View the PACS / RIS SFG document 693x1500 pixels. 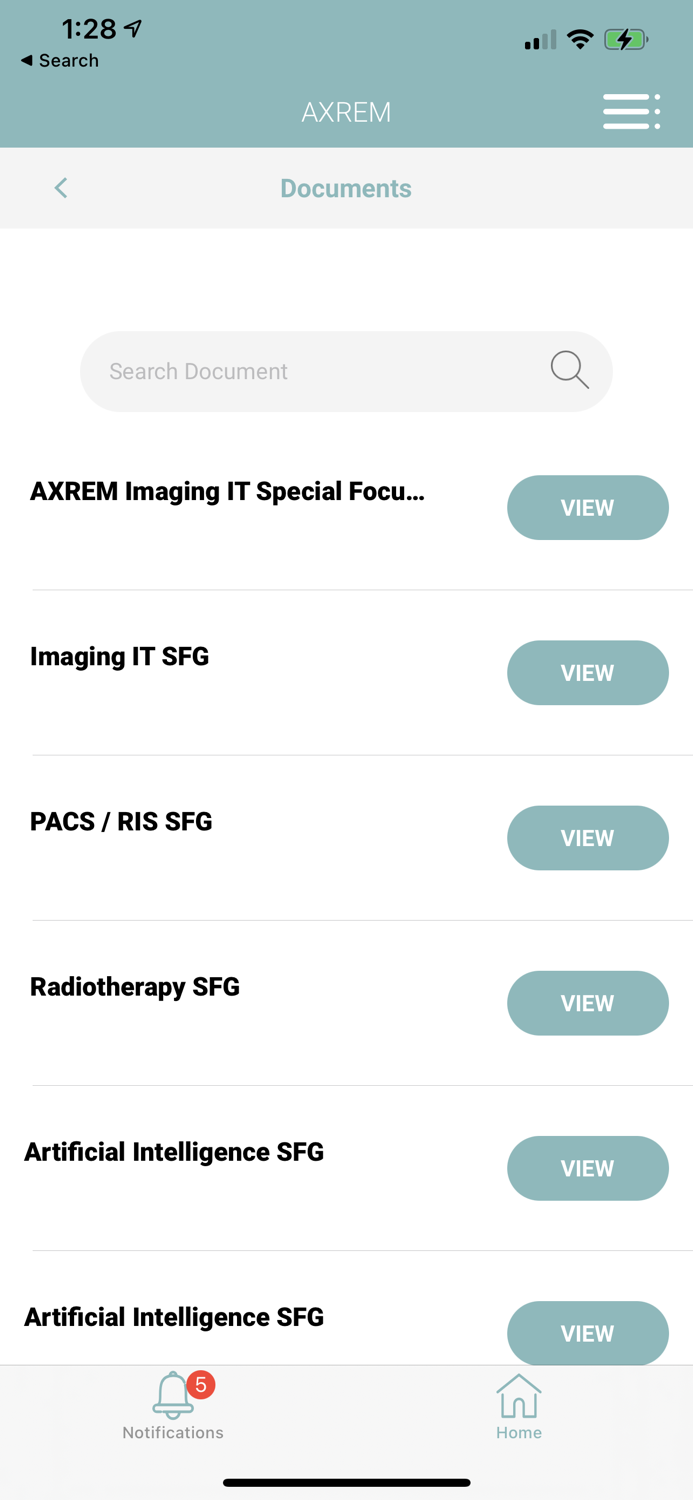pyautogui.click(x=587, y=838)
